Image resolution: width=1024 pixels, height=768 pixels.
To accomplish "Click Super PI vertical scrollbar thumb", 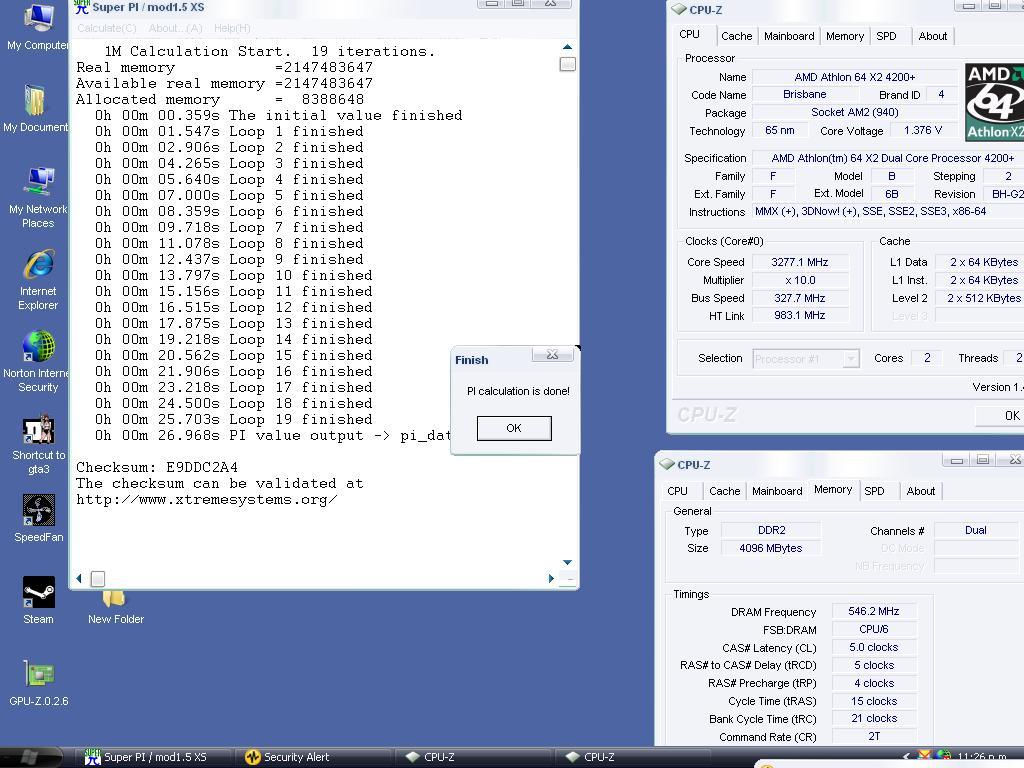I will pos(568,64).
